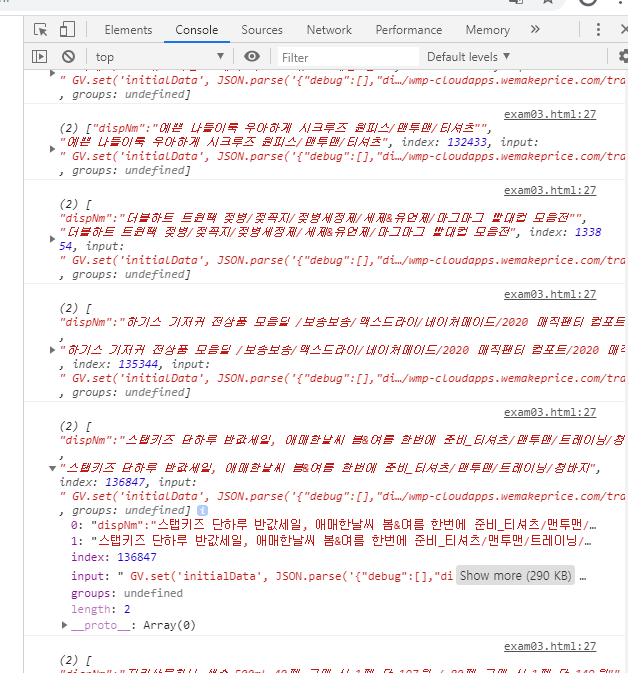Select the 'groups: undefined' property row
Viewport: 628px width, 673px height.
pyautogui.click(x=127, y=593)
